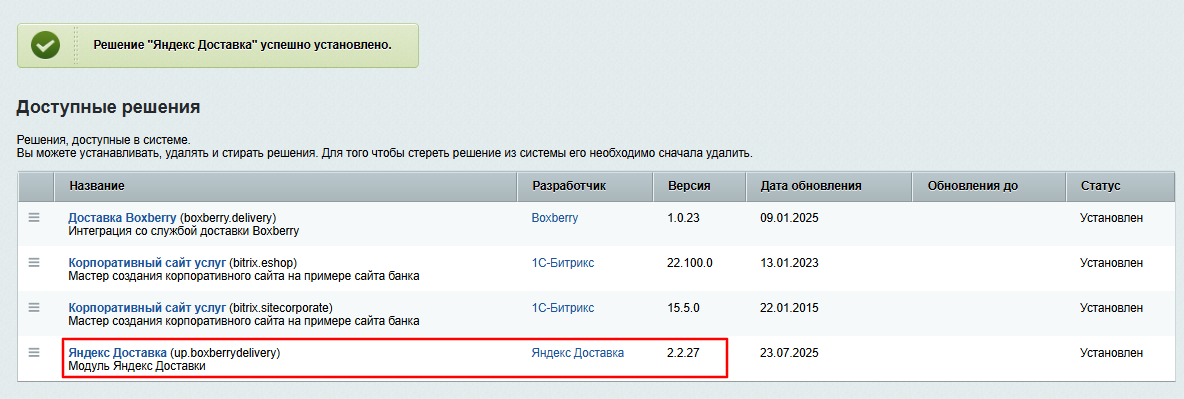This screenshot has height=399, width=1184.
Task: Select the date 09.01.2025
Action: (x=789, y=218)
